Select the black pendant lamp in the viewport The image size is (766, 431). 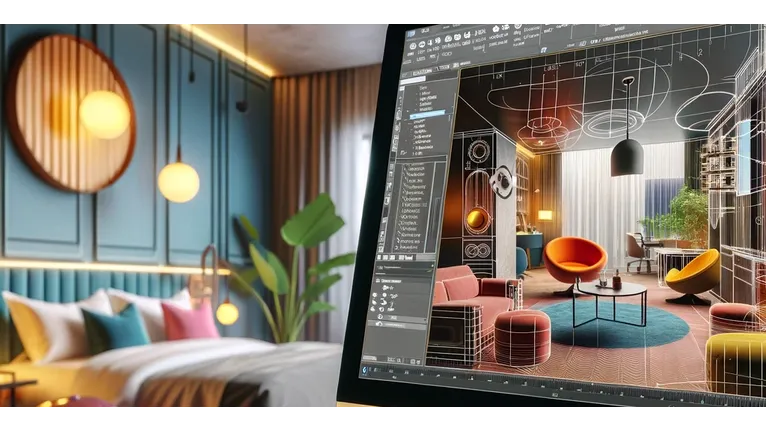[627, 156]
